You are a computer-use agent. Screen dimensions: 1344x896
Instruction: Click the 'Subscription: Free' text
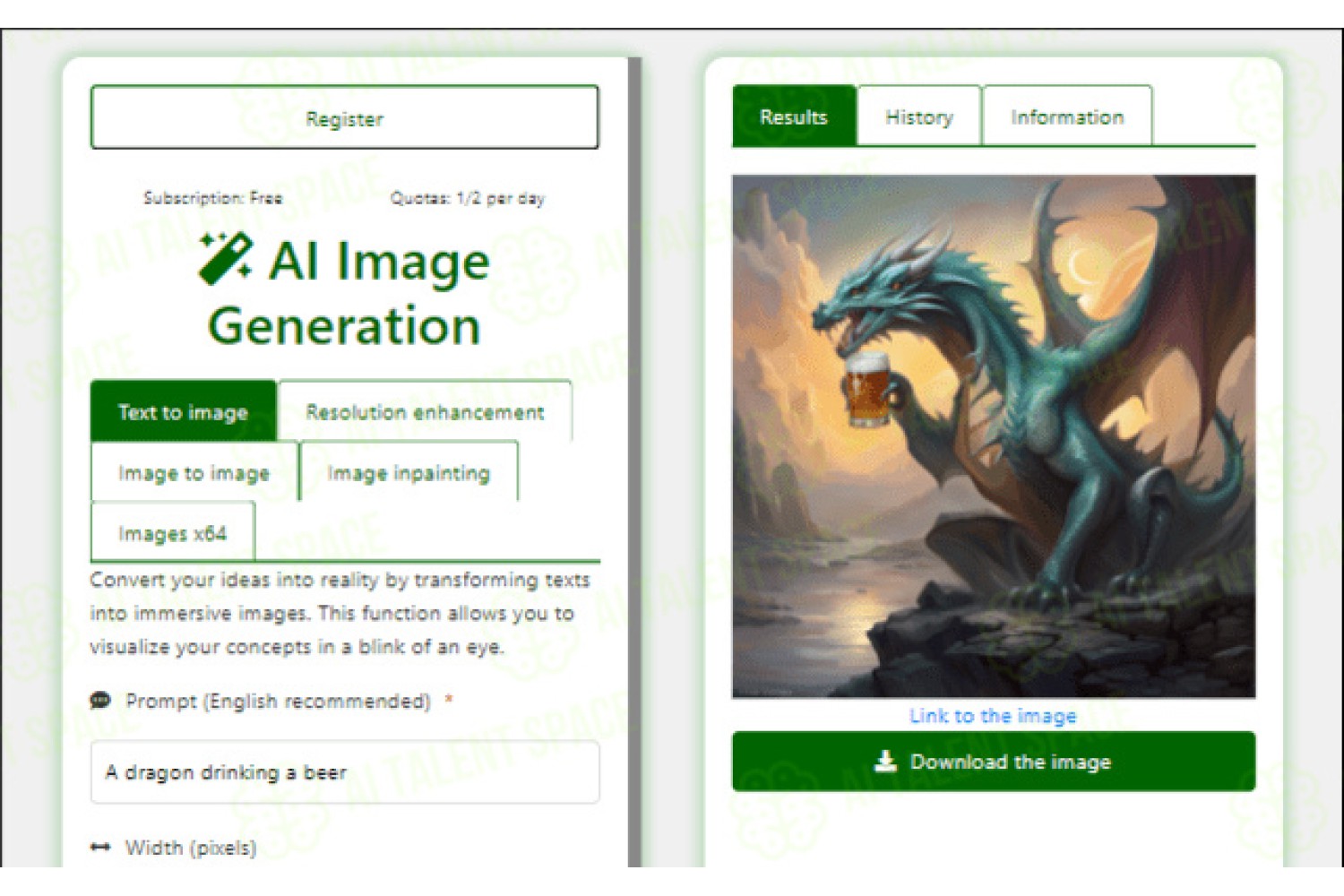click(x=213, y=198)
